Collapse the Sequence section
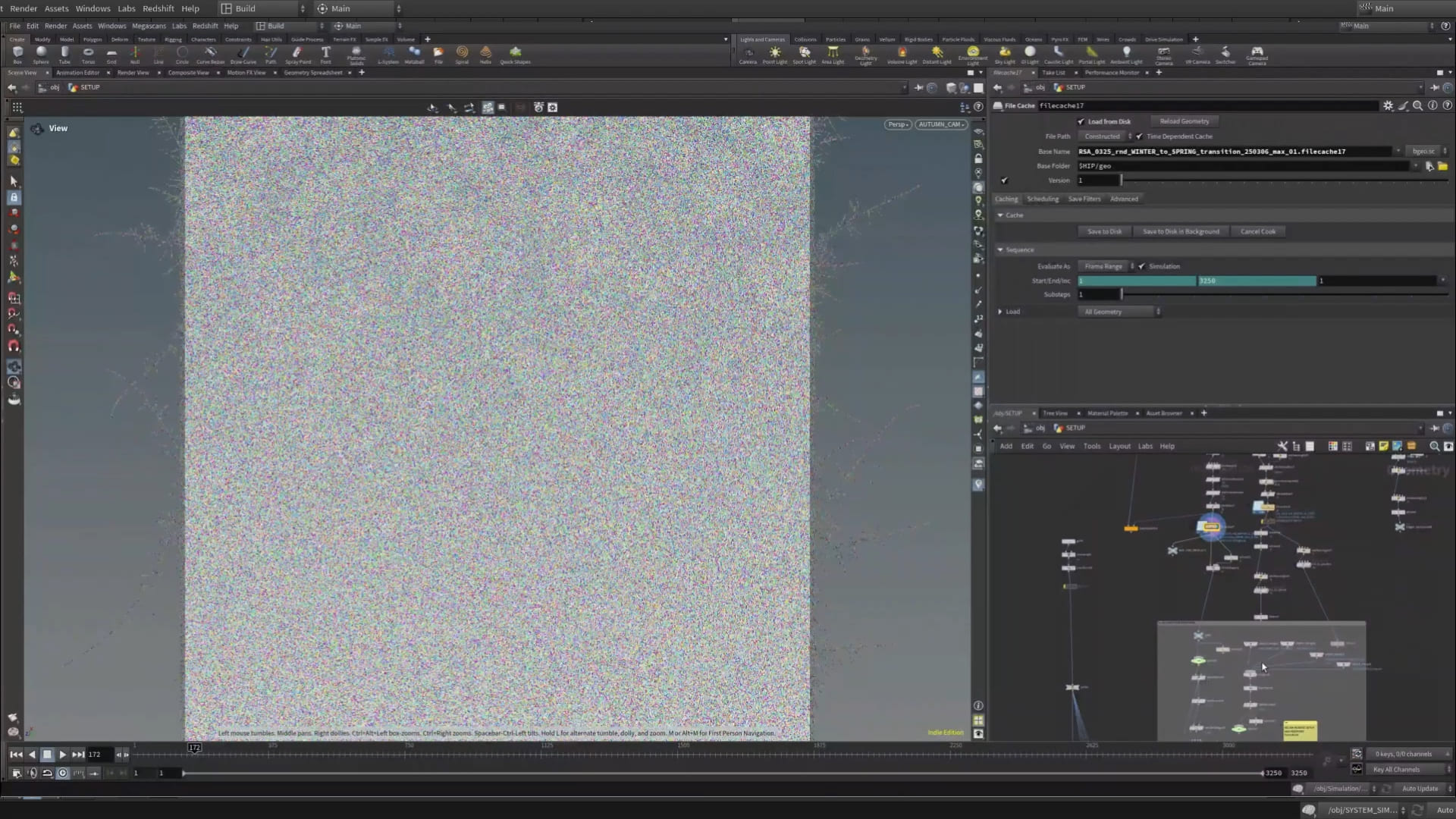 pos(1001,249)
